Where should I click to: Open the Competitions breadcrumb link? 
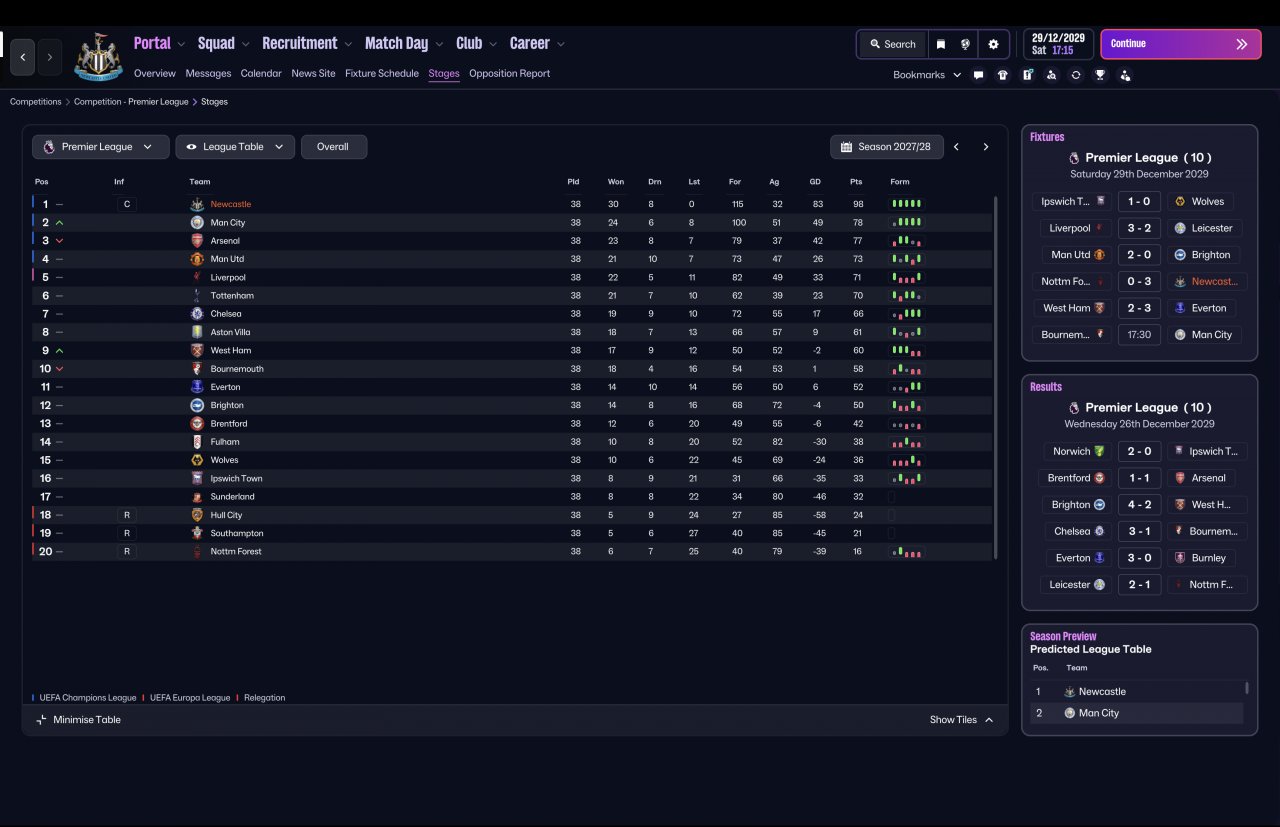(x=36, y=102)
